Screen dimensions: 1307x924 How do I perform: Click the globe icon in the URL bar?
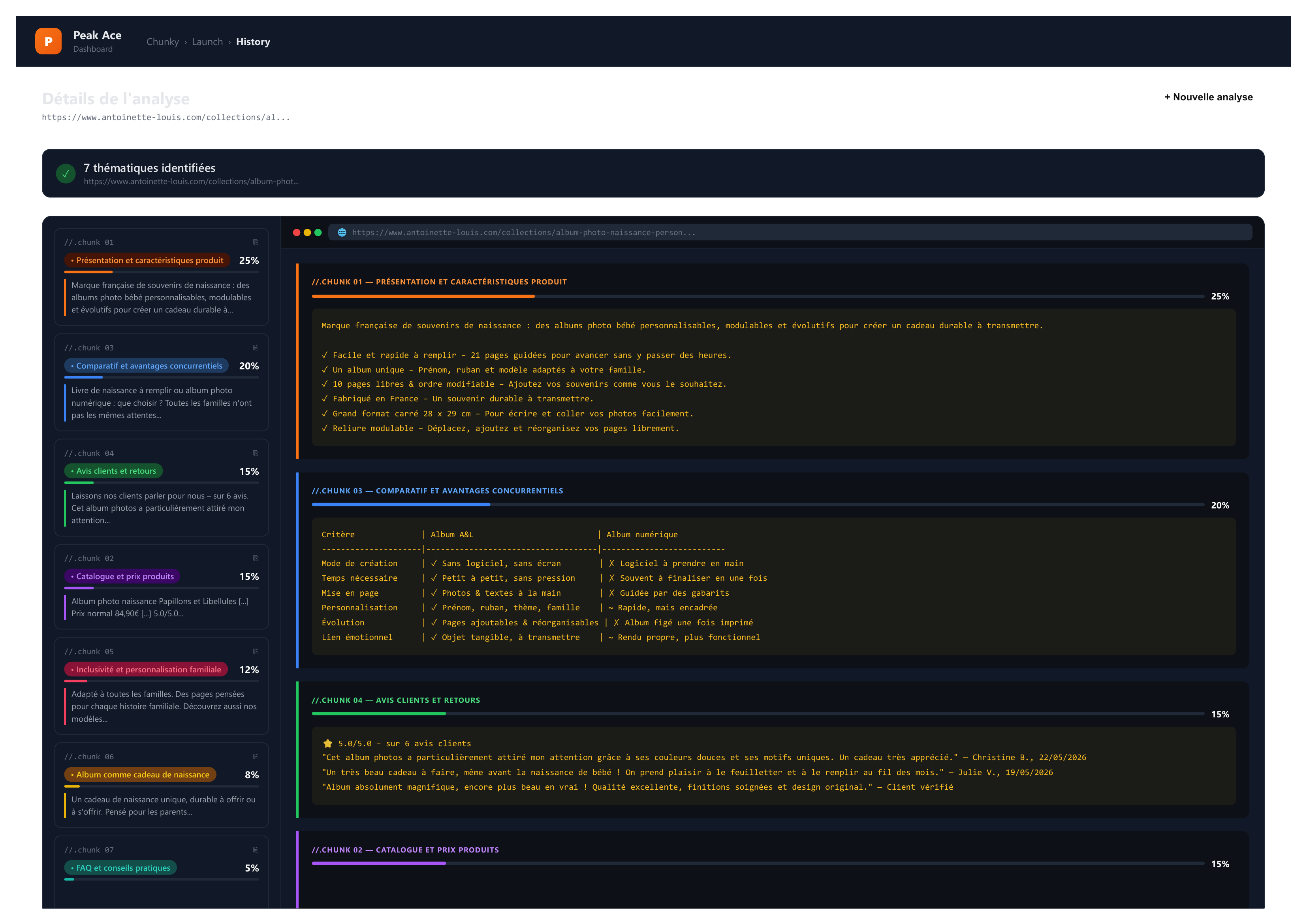tap(342, 232)
